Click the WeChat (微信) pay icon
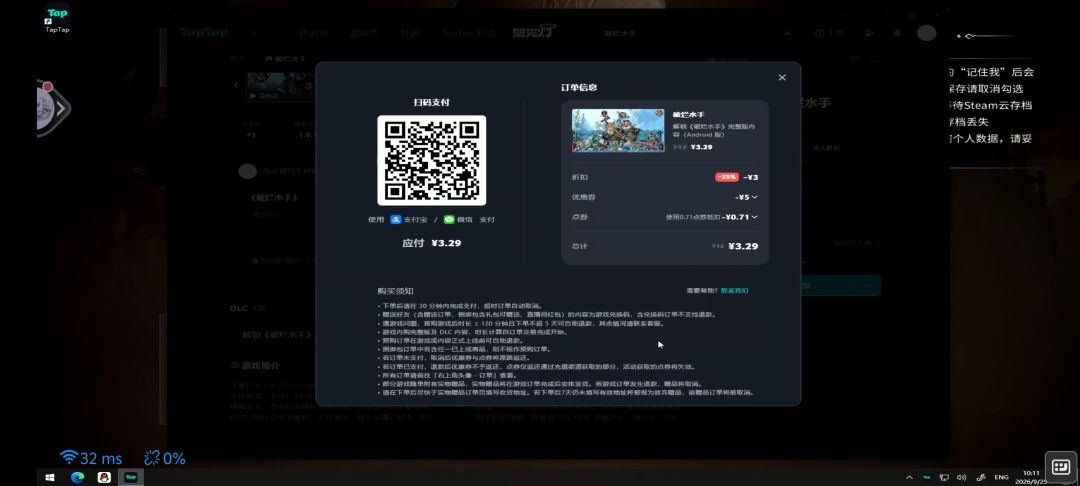Image resolution: width=1080 pixels, height=486 pixels. pyautogui.click(x=449, y=220)
